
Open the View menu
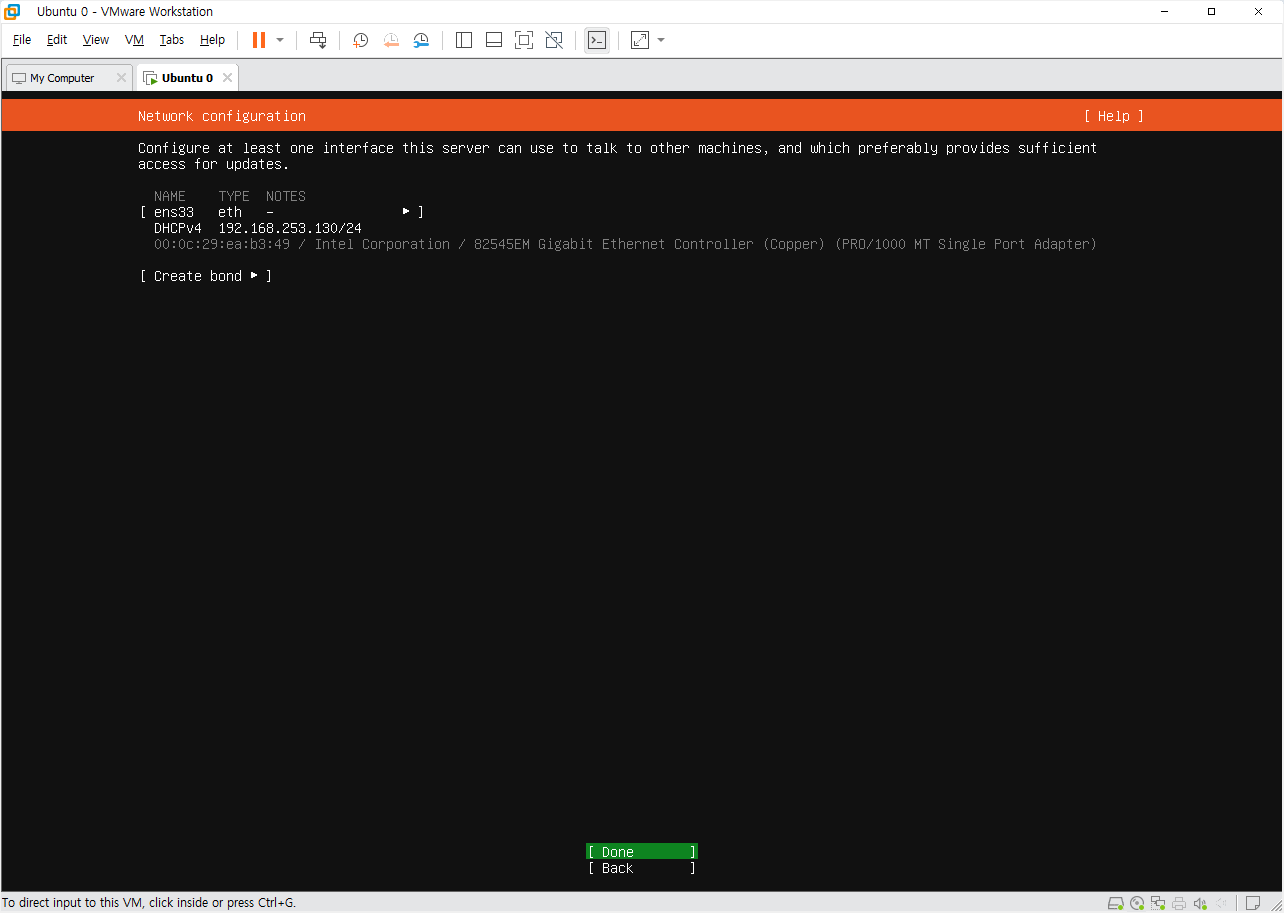point(96,40)
